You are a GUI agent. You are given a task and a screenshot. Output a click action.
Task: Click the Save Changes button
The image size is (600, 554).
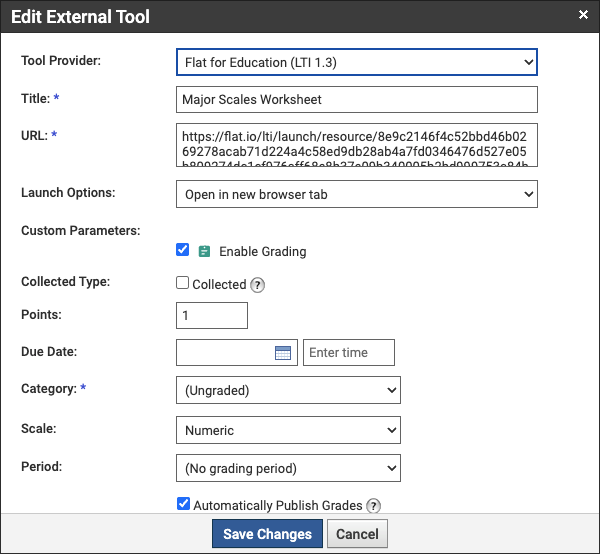click(x=267, y=534)
